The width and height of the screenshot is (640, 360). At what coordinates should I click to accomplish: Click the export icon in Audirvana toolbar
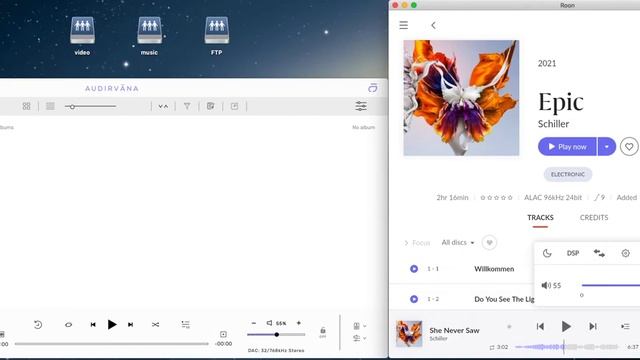tap(234, 106)
